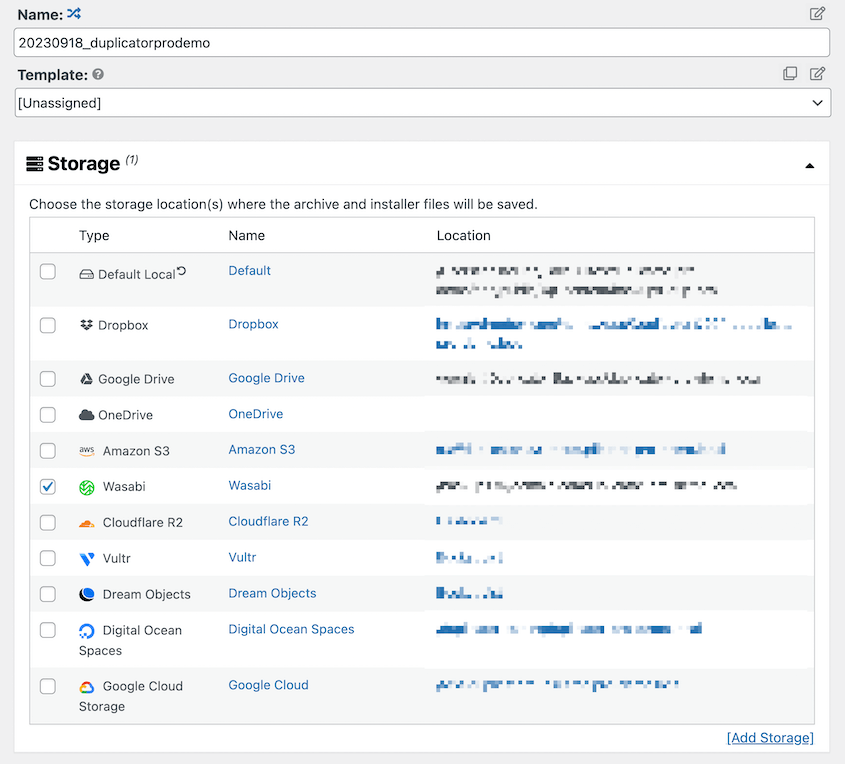Image resolution: width=845 pixels, height=764 pixels.
Task: Click the Digital Ocean Spaces logo icon
Action: tap(87, 630)
